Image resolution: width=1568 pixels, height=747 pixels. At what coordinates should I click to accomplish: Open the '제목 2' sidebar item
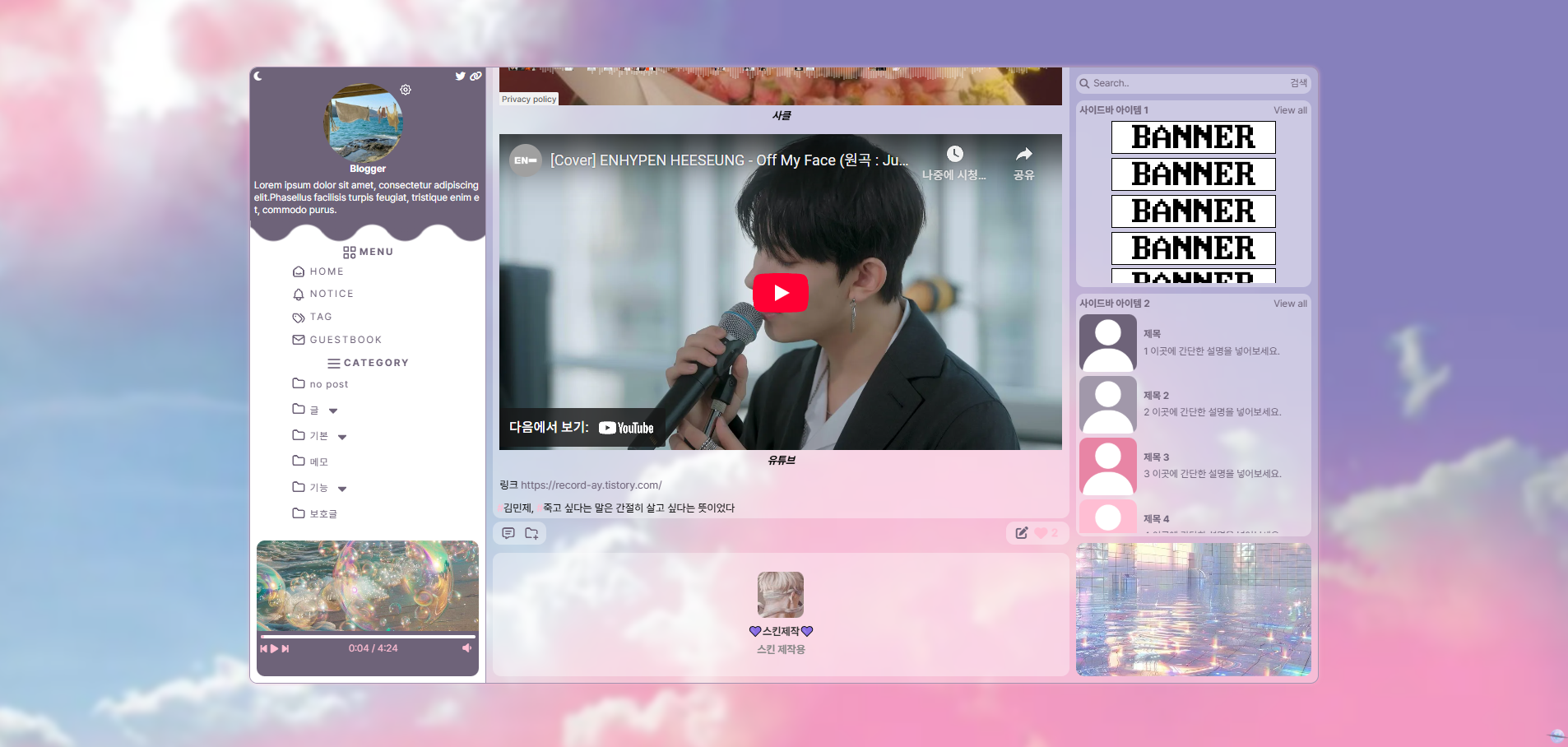pos(1156,396)
